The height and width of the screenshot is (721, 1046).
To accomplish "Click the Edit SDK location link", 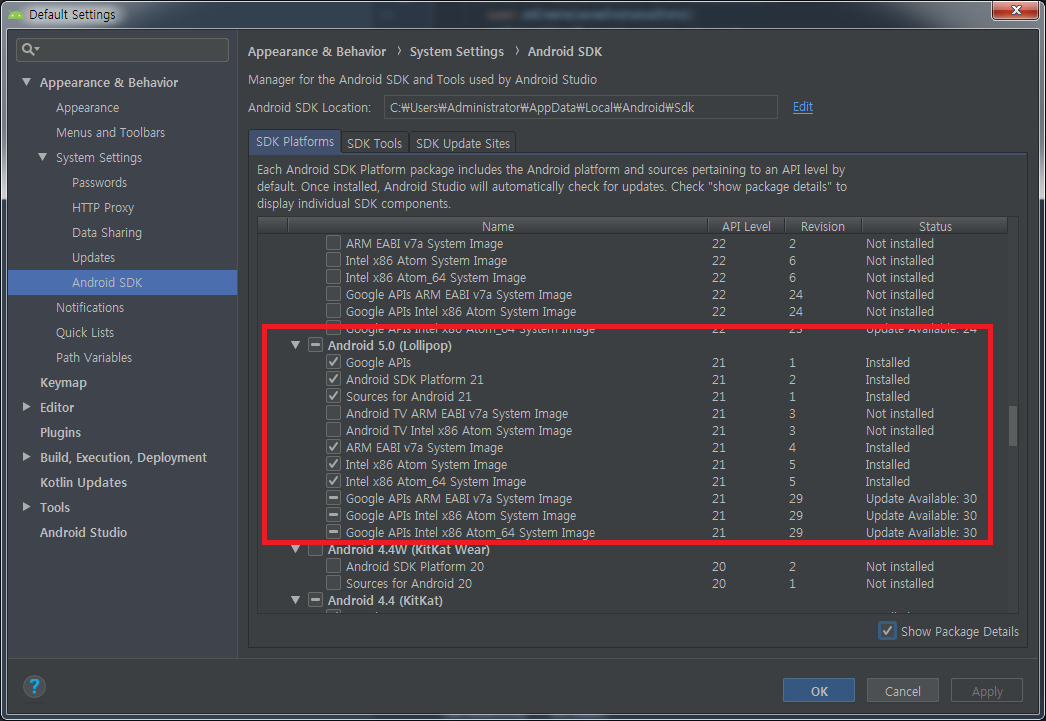I will pos(803,107).
